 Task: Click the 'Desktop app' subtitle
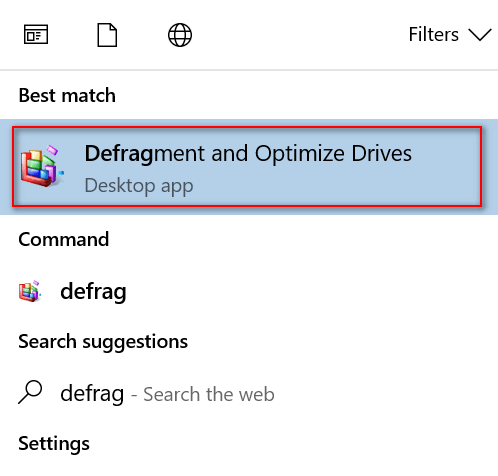point(139,185)
